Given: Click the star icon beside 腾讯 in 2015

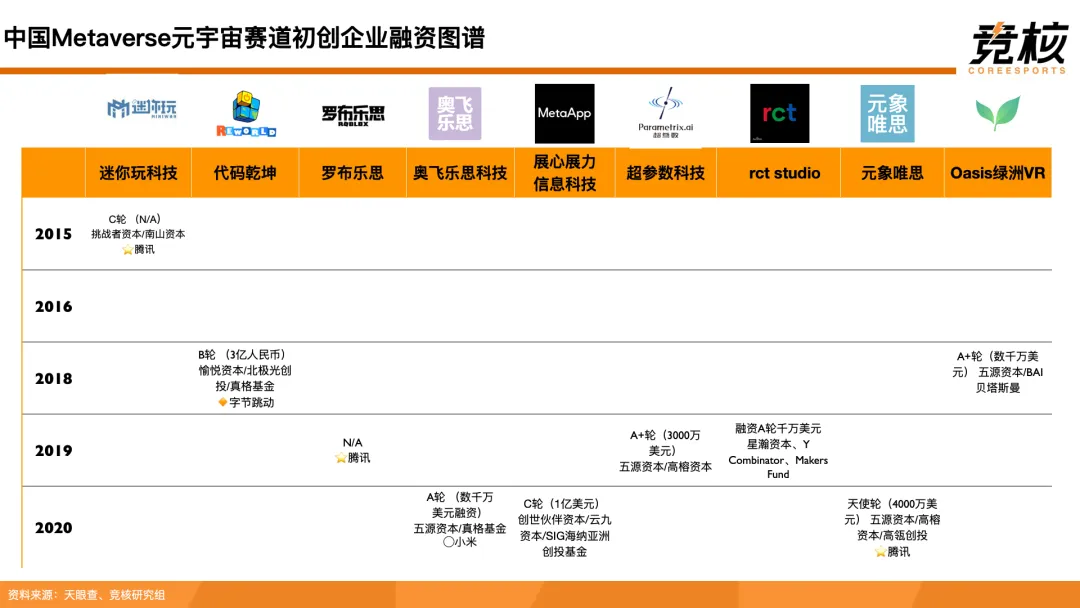Looking at the screenshot, I should [127, 250].
